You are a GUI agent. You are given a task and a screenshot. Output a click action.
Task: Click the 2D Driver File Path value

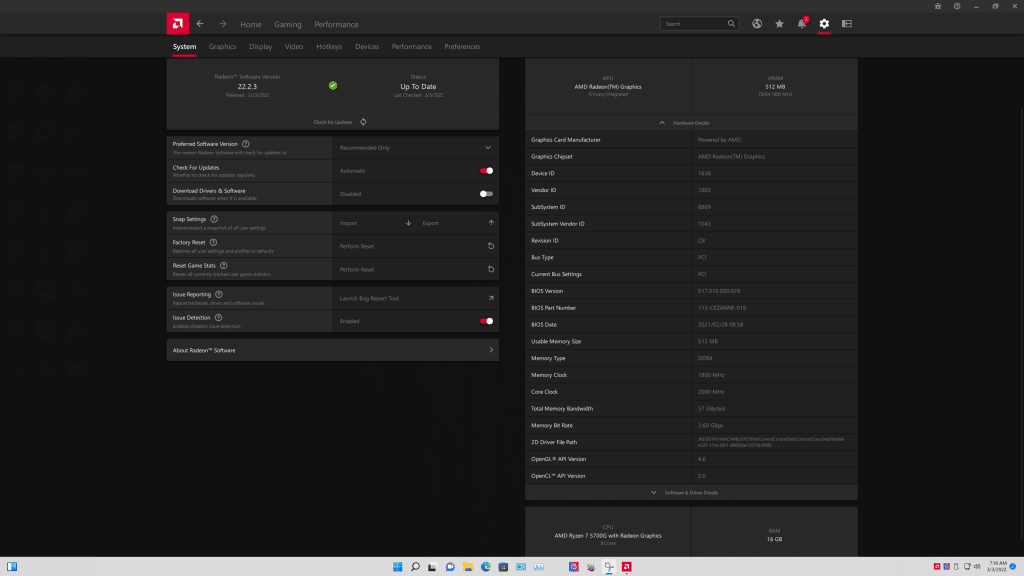(x=771, y=442)
